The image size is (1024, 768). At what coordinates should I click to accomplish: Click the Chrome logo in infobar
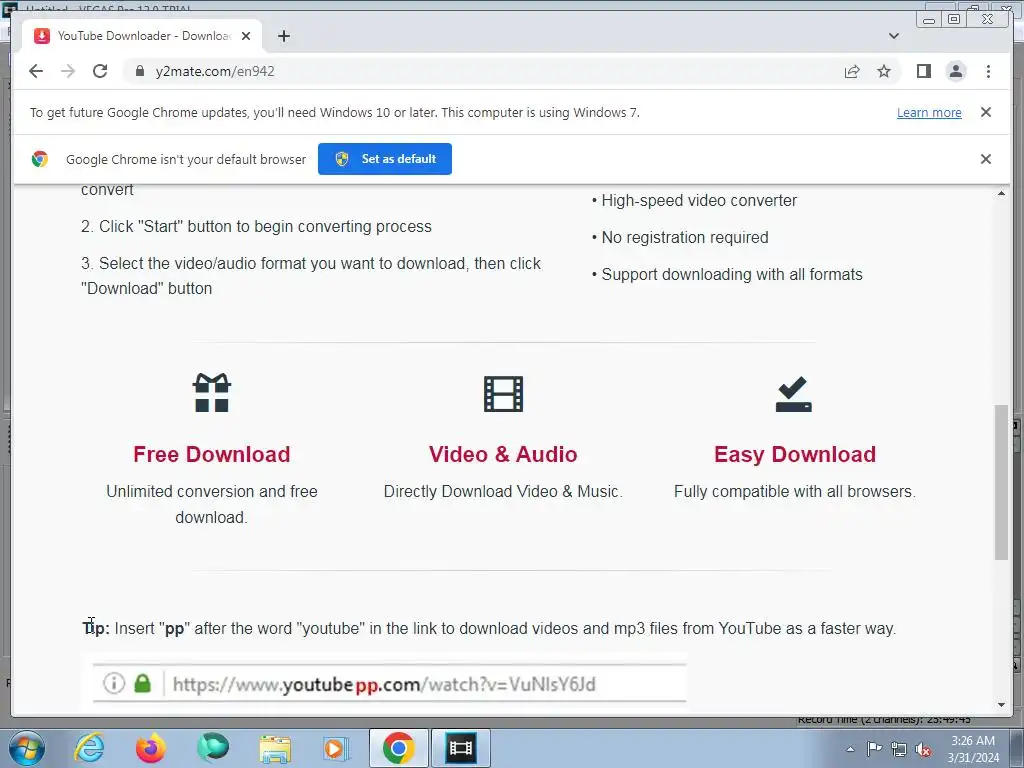(40, 159)
